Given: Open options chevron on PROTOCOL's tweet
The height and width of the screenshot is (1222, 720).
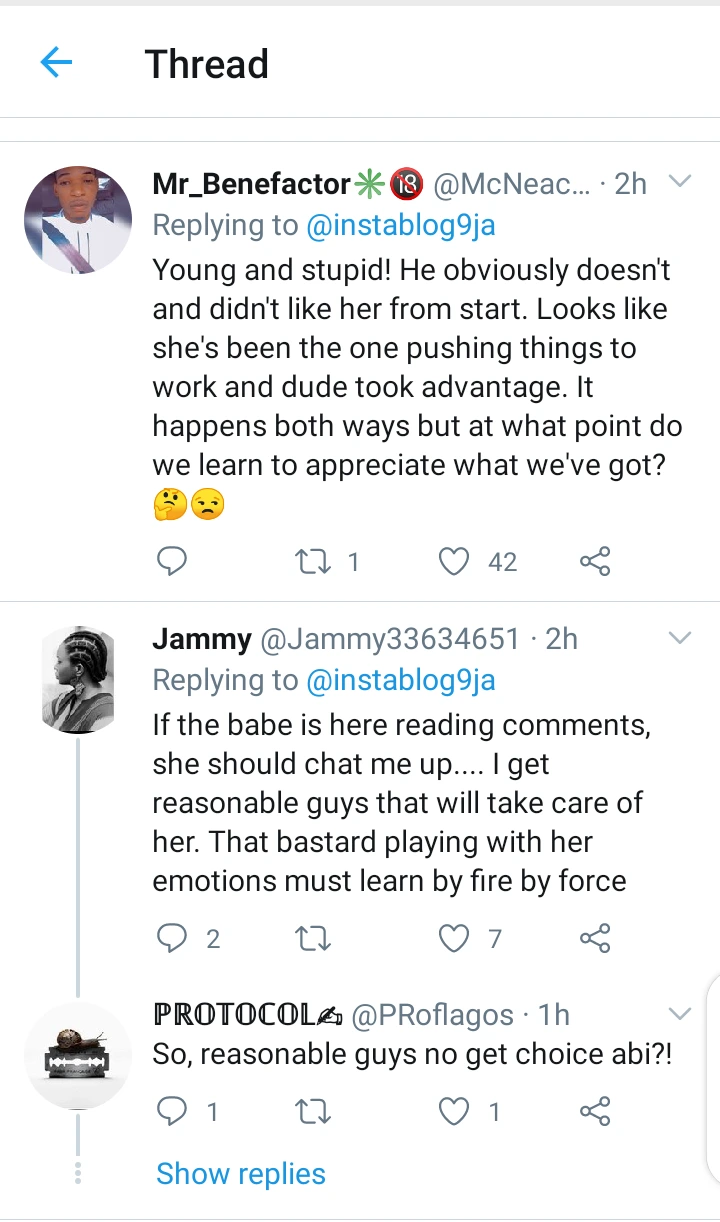Looking at the screenshot, I should click(x=679, y=1014).
